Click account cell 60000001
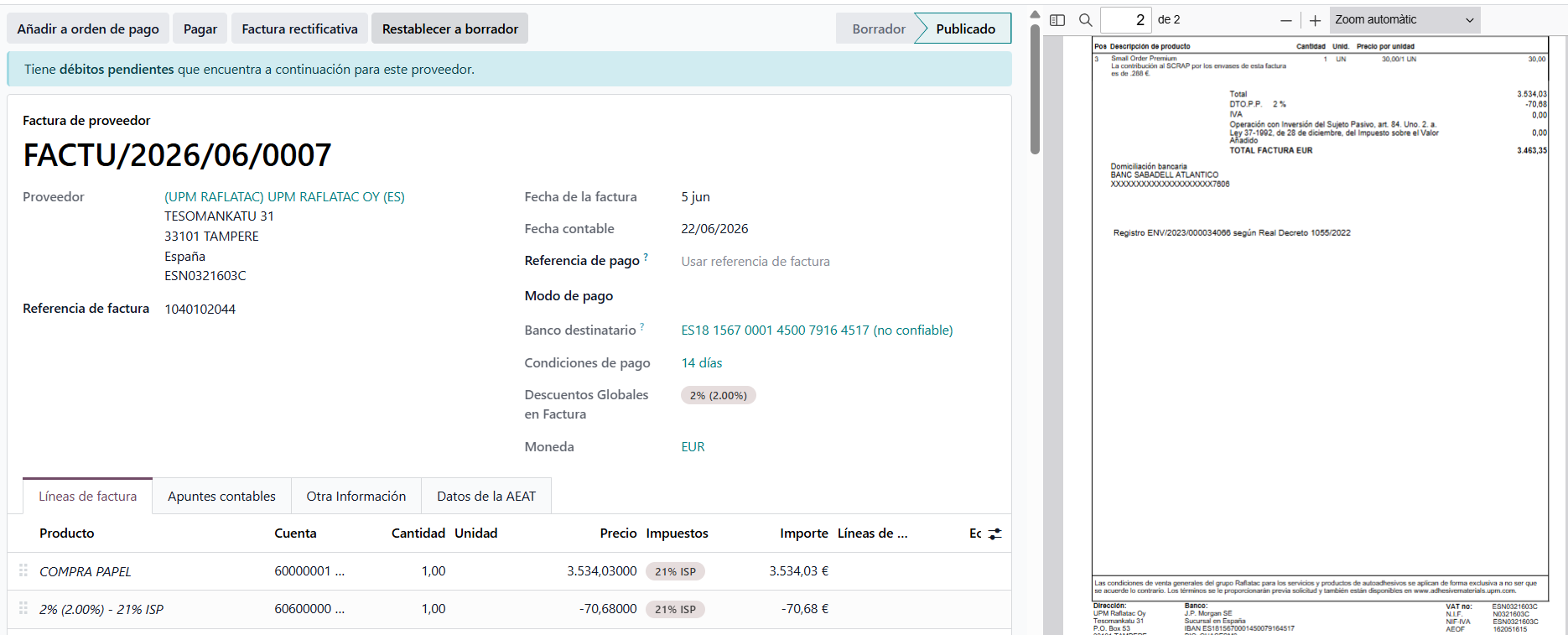The width and height of the screenshot is (1568, 635). tap(309, 571)
